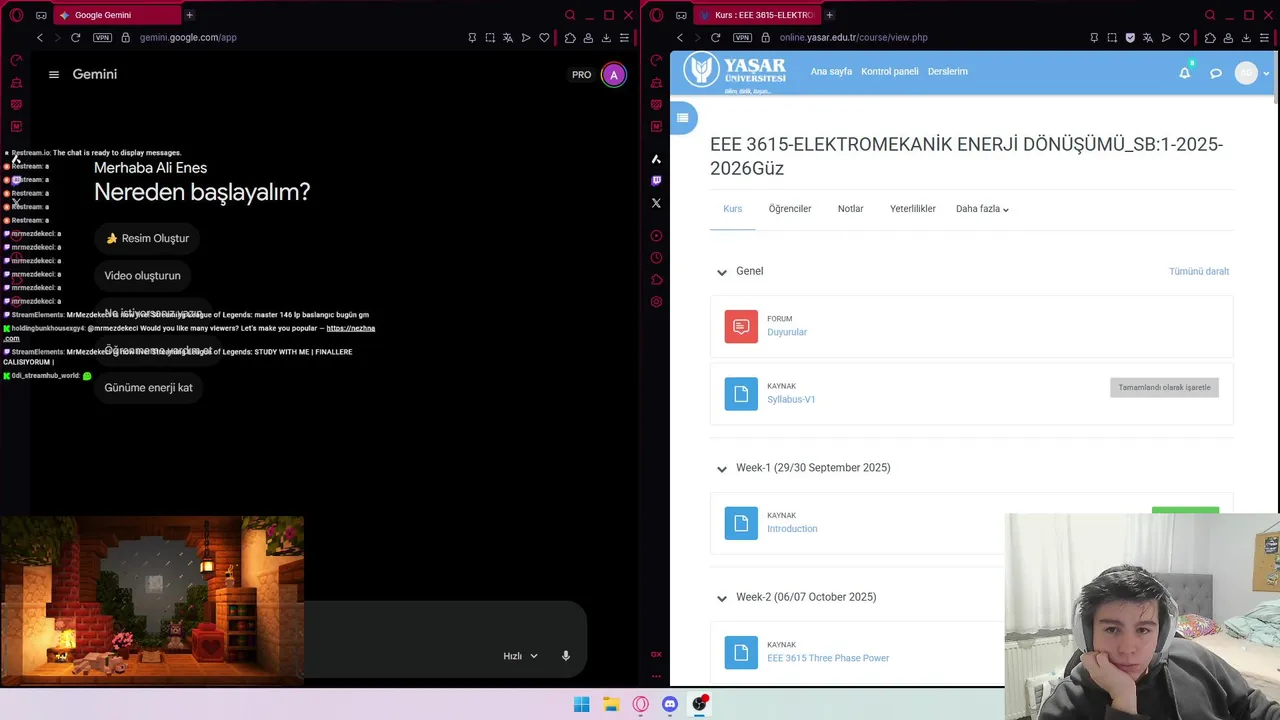Choose the 'Video oluşturun' suggestion chip
Viewport: 1280px width, 720px height.
143,276
